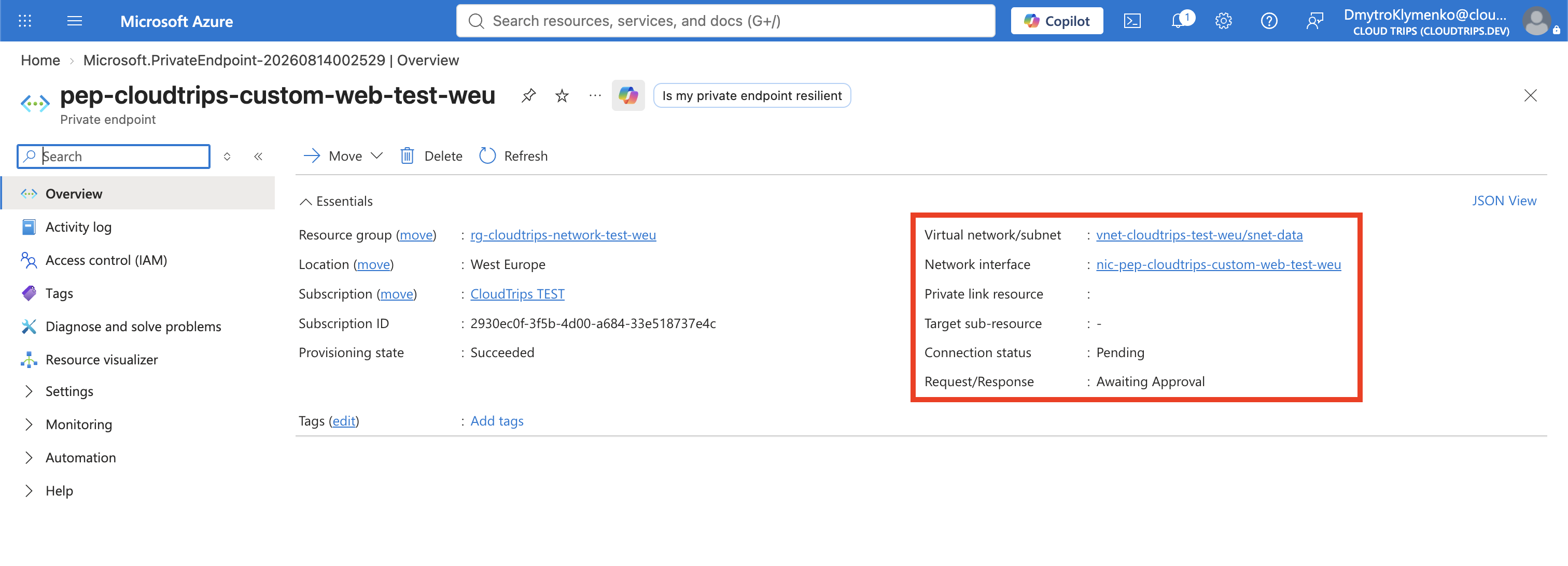
Task: Open the feedback icon
Action: click(x=1314, y=21)
